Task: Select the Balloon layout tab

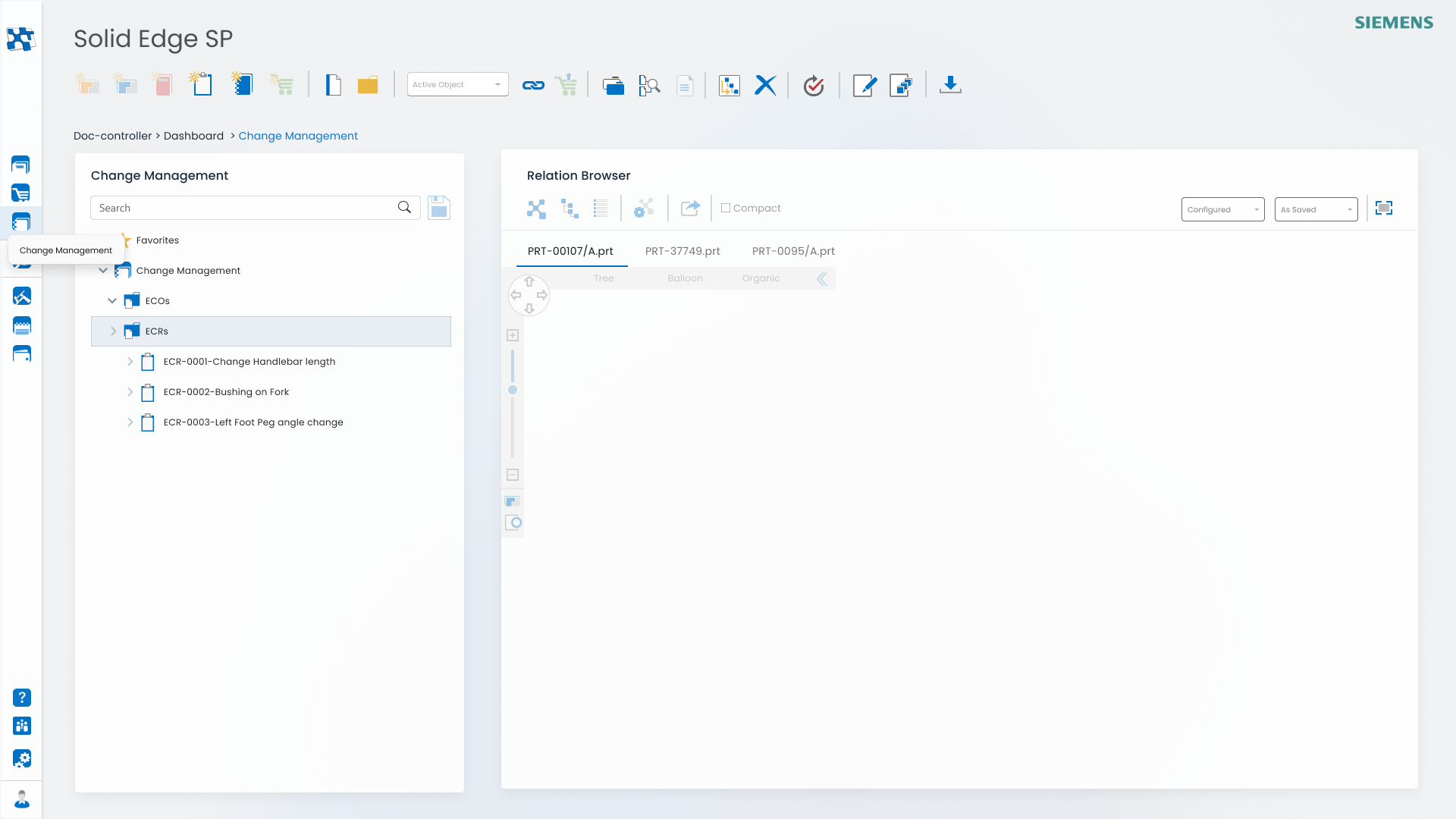Action: point(686,278)
